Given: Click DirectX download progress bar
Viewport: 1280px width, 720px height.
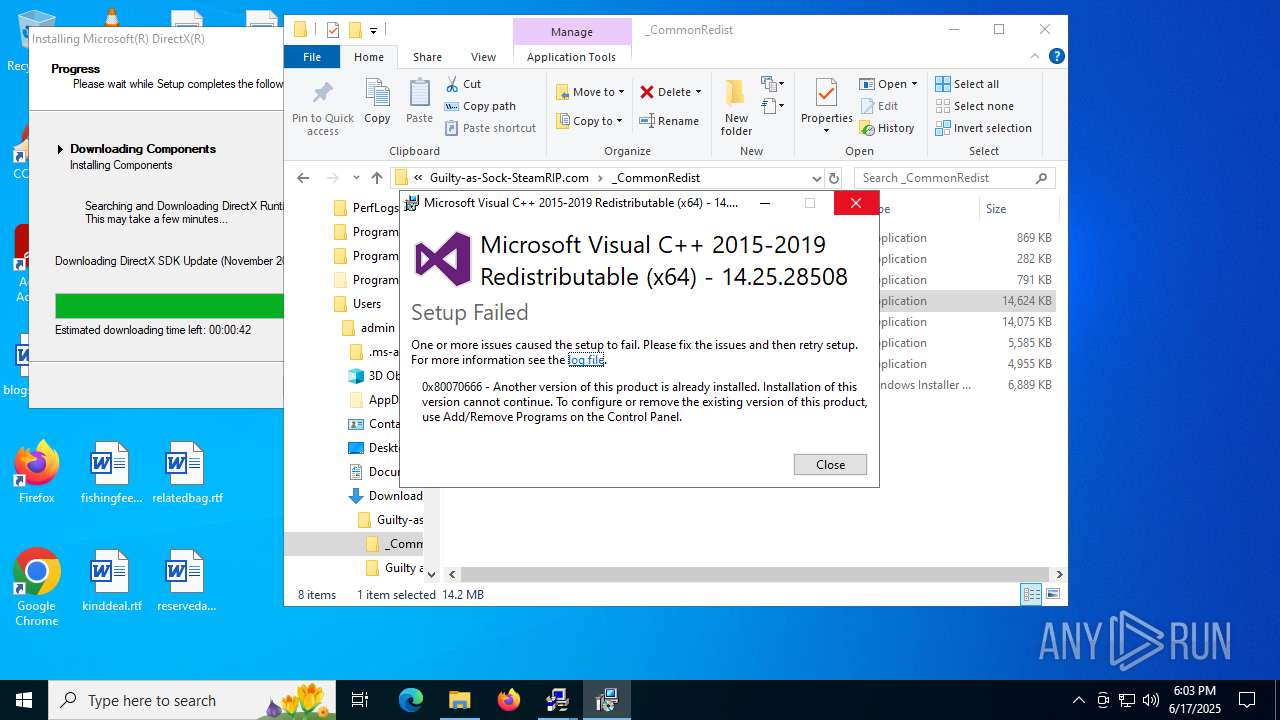Looking at the screenshot, I should 169,306.
